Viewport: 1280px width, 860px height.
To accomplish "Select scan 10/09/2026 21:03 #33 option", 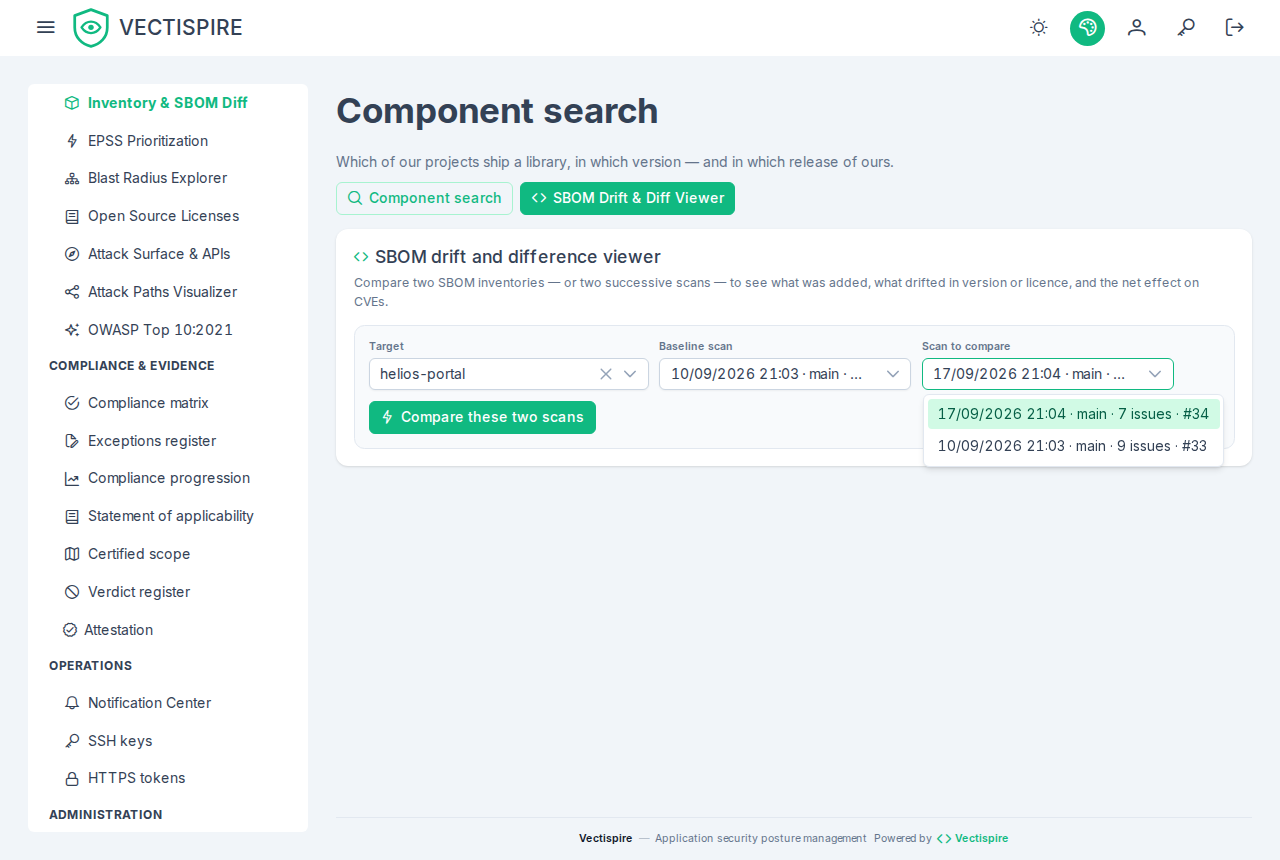I will click(x=1073, y=446).
